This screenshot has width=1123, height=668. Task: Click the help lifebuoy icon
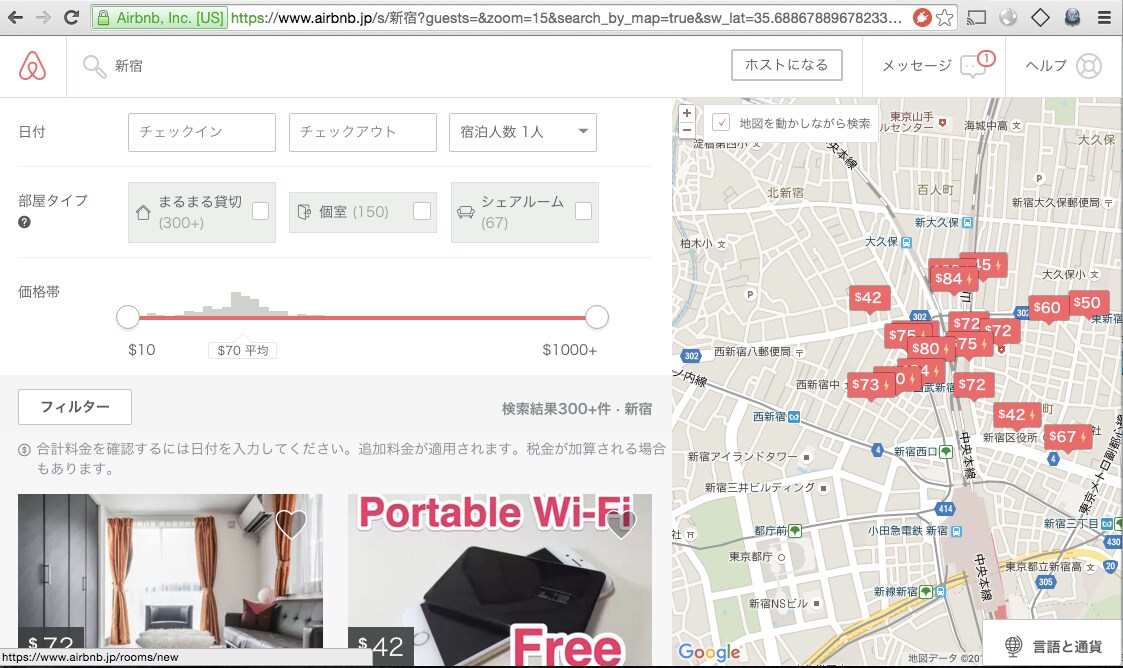tap(1089, 66)
